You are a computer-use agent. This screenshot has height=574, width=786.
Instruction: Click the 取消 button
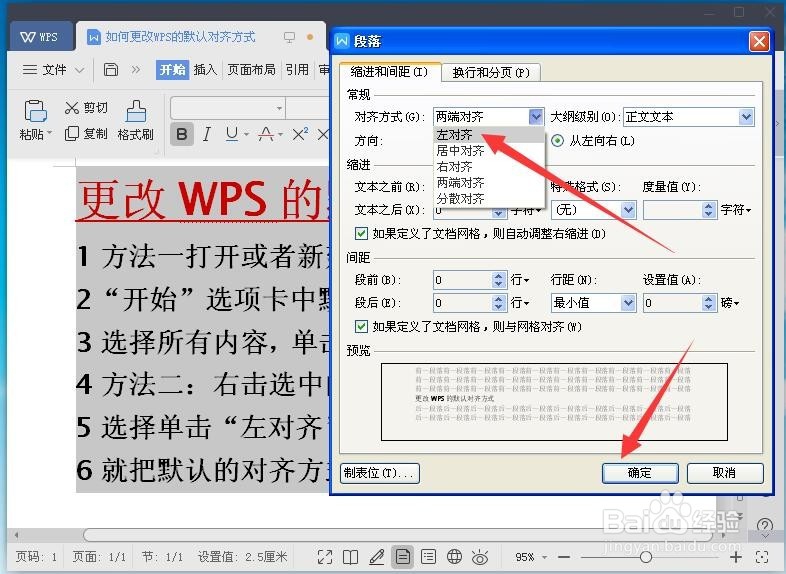tap(724, 473)
